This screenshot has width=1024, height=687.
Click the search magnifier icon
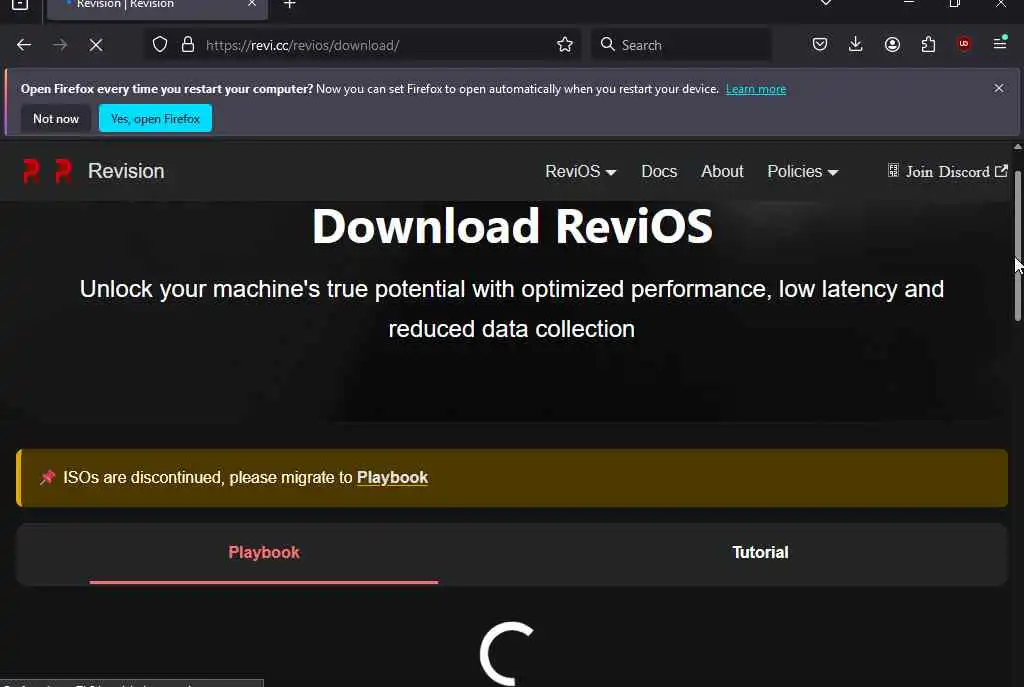click(x=607, y=44)
